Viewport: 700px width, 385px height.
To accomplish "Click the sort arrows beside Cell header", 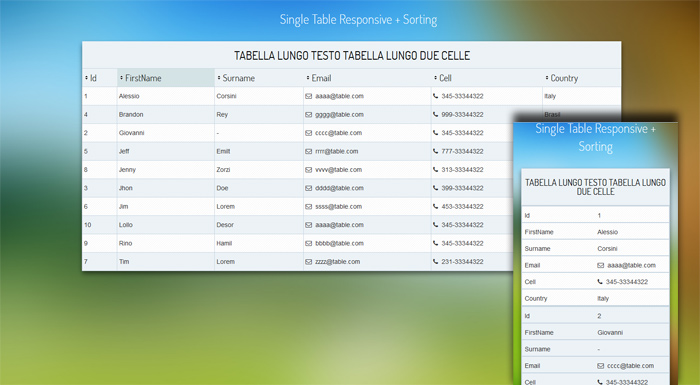I will point(435,78).
